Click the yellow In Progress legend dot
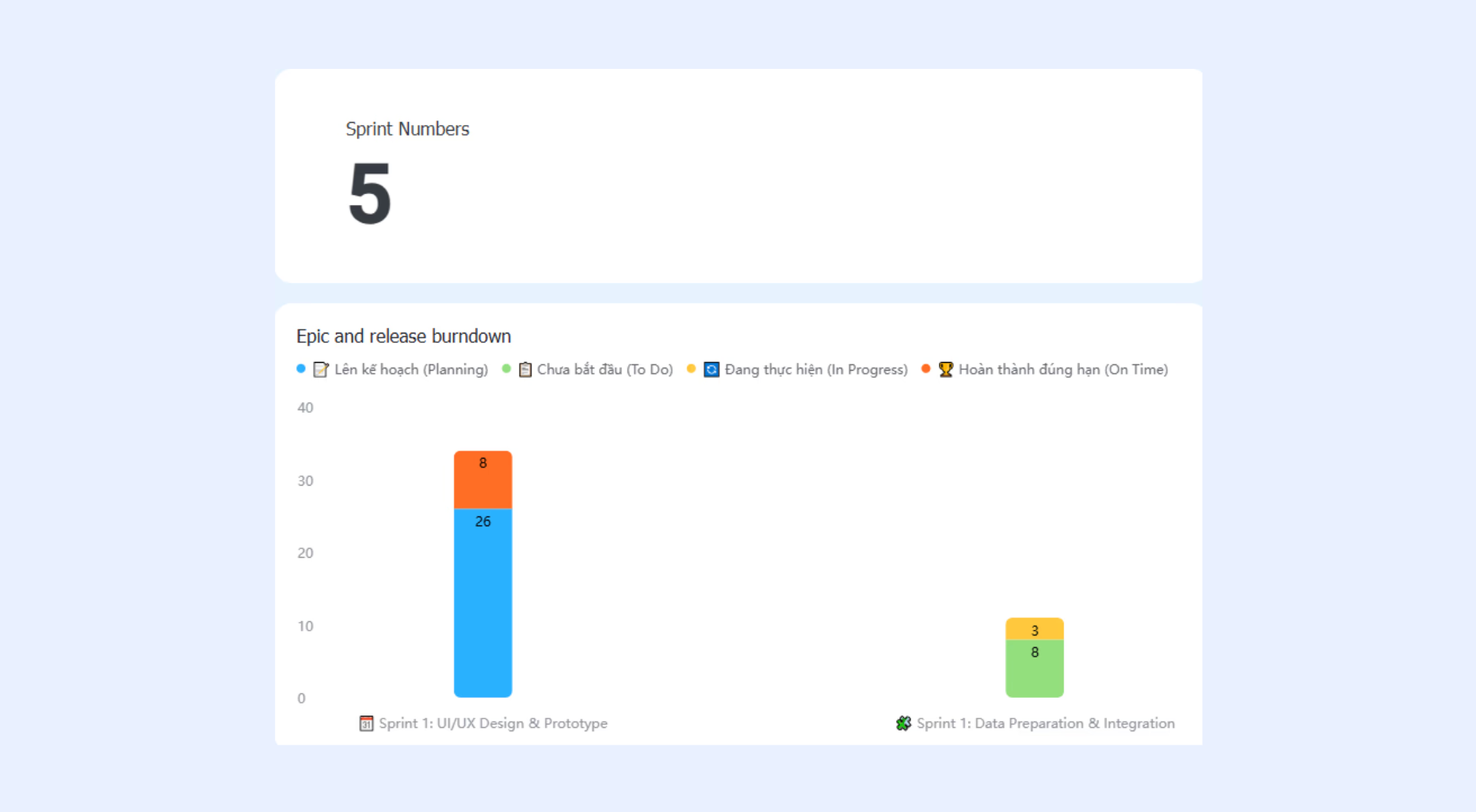1476x812 pixels. click(x=691, y=369)
